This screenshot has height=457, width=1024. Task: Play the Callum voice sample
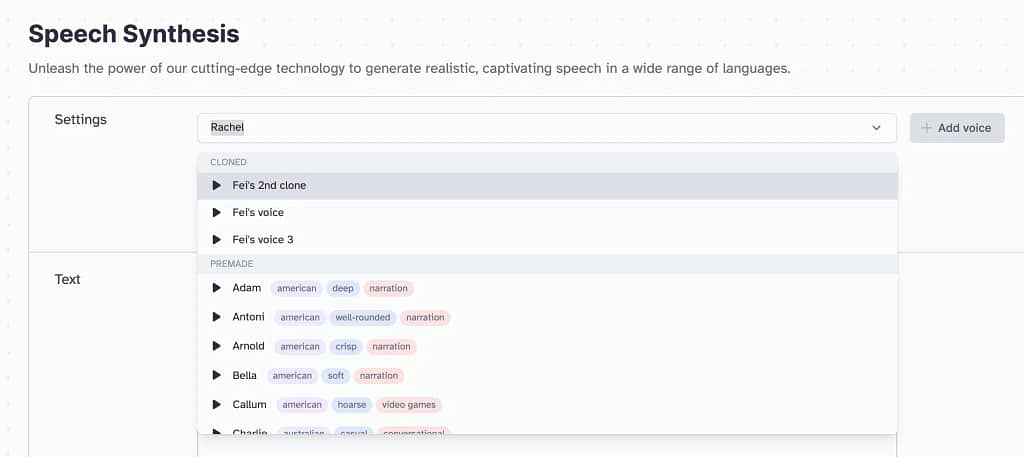coord(216,404)
